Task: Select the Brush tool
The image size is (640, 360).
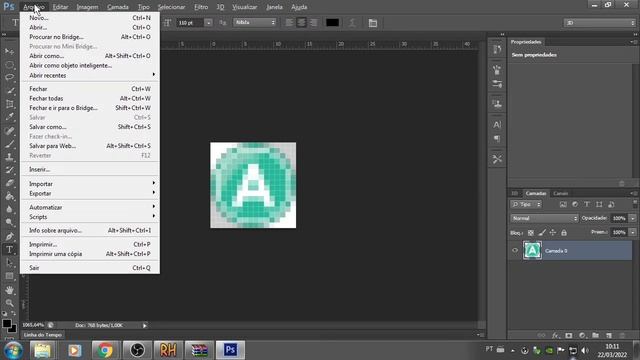Action: click(9, 144)
